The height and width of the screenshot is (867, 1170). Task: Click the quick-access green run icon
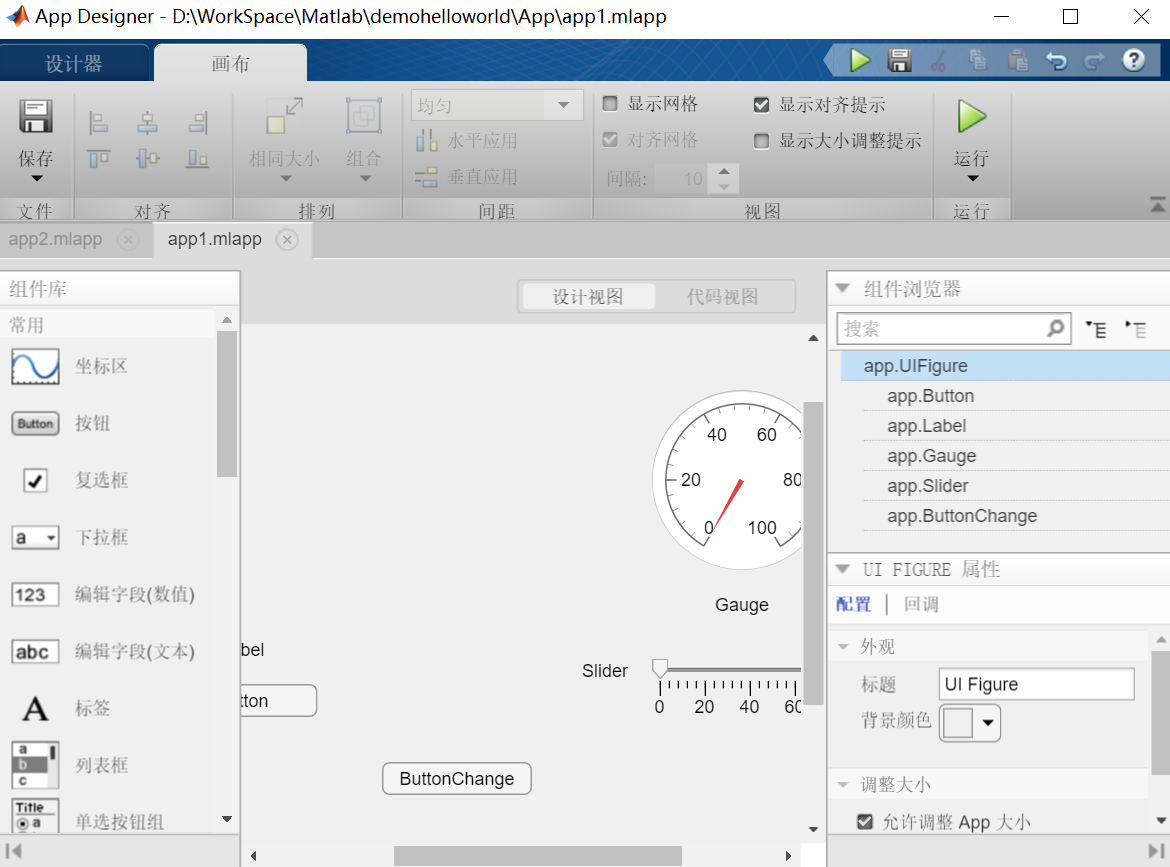[x=860, y=60]
